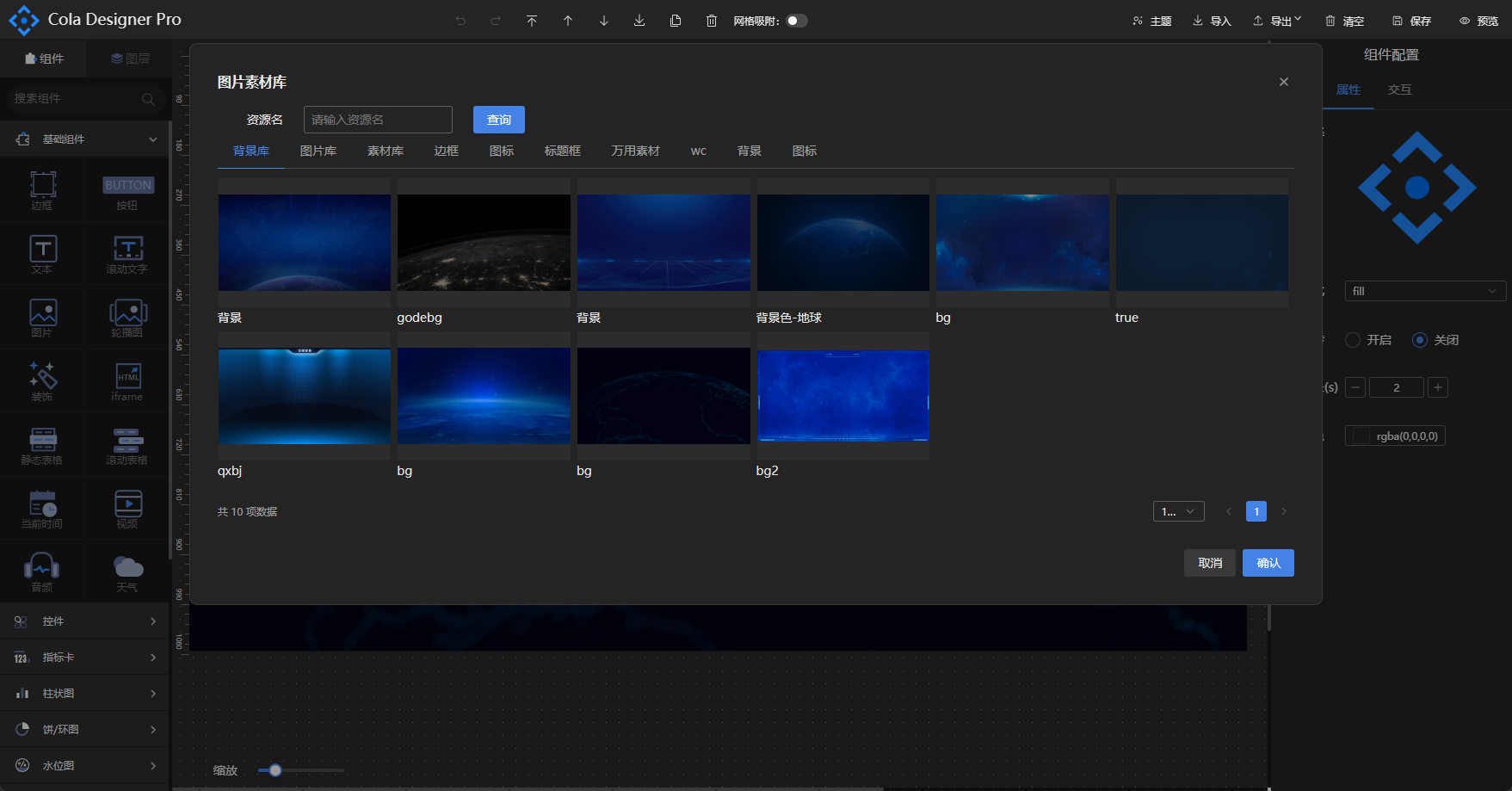Screen dimensions: 1512x791
Task: Click the 查询 search button
Action: pyautogui.click(x=499, y=120)
